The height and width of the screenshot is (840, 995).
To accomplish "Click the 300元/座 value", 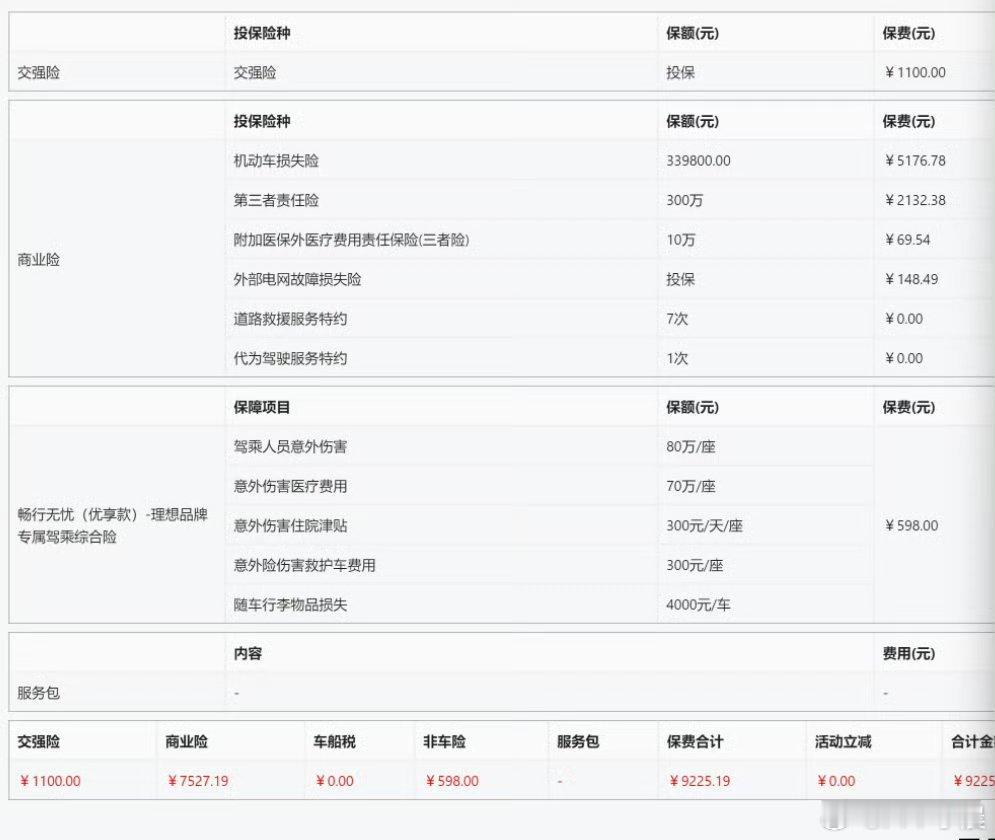I will click(694, 565).
